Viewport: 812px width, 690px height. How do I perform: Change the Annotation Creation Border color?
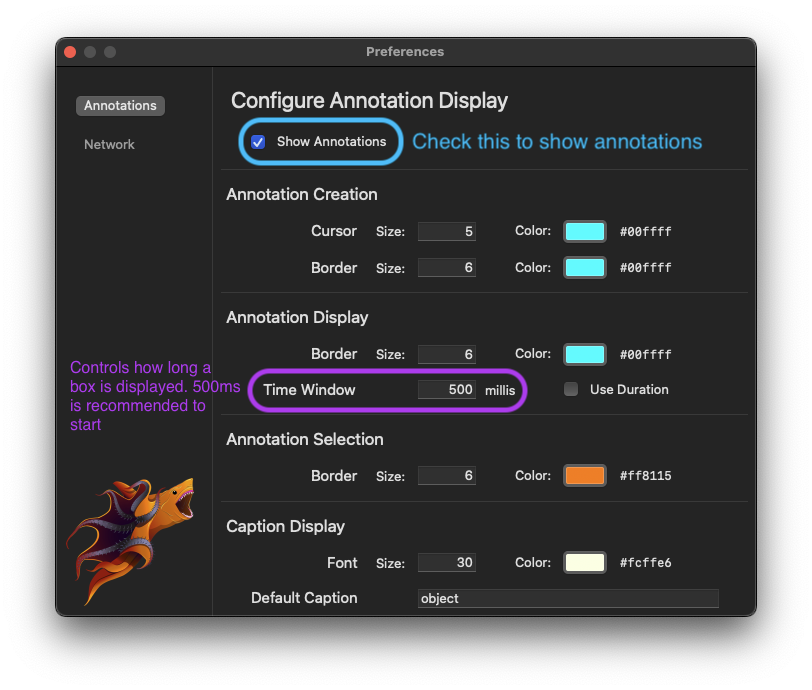click(x=584, y=267)
